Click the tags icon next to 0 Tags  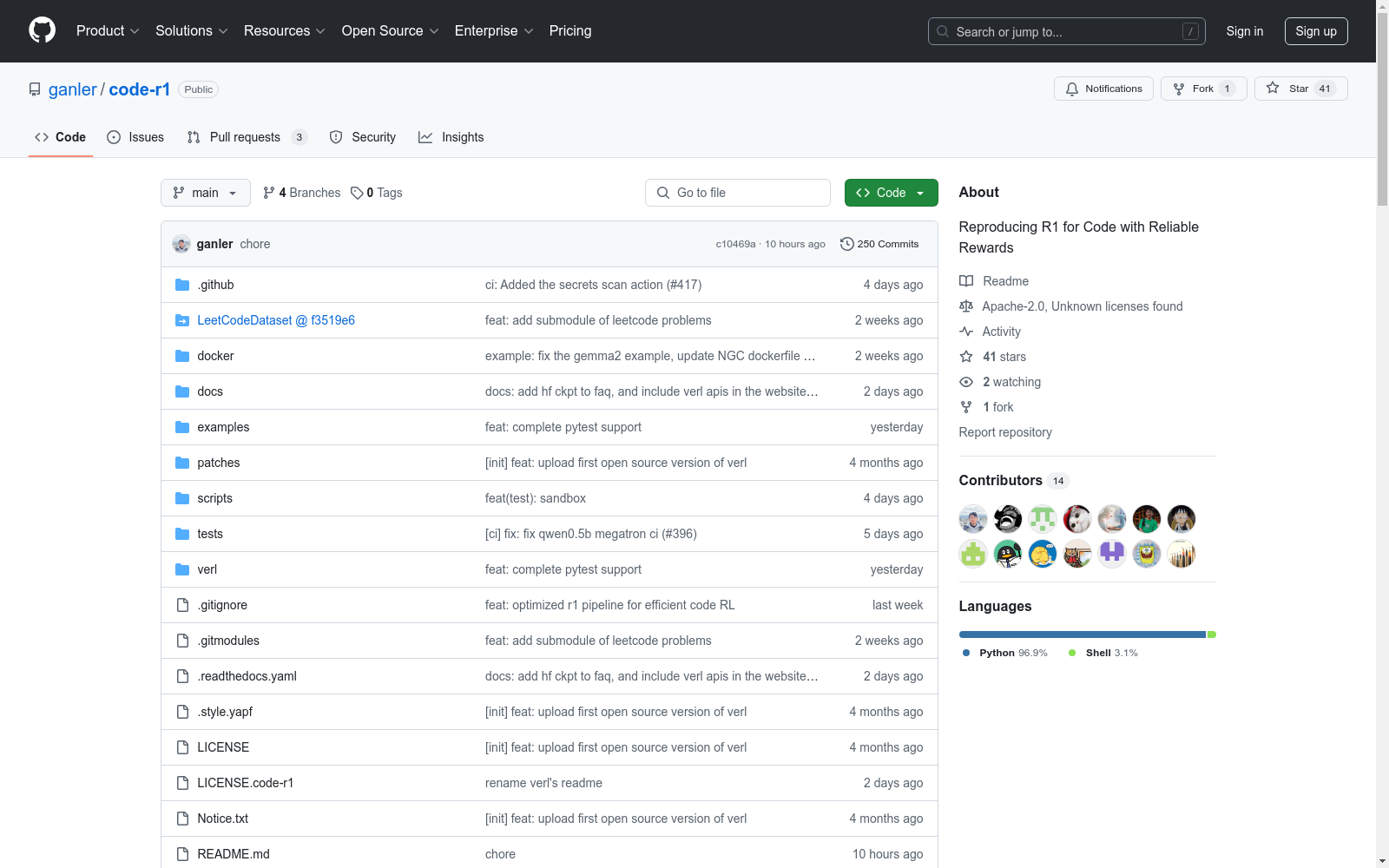[x=357, y=193]
